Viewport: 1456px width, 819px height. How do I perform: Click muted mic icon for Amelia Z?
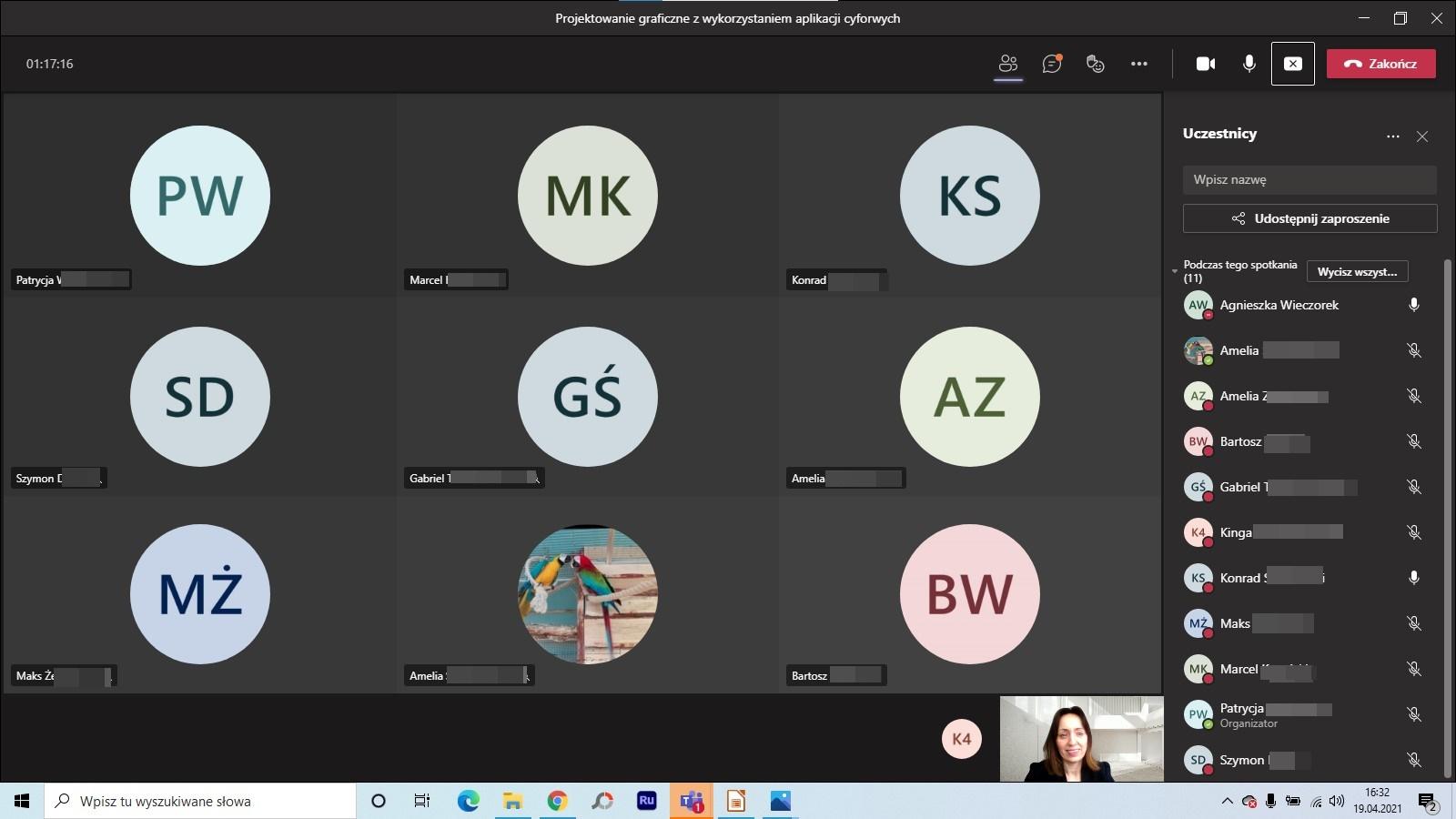1414,396
